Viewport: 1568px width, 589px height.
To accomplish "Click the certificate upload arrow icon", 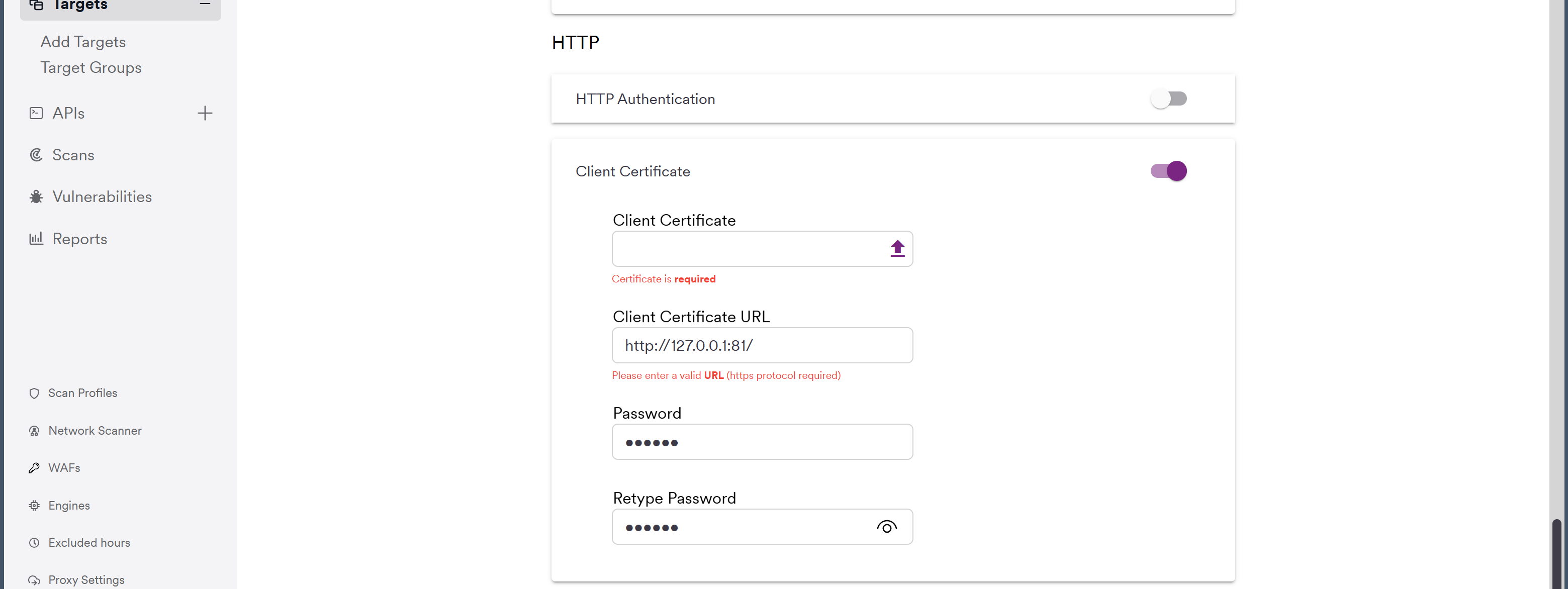I will tap(897, 248).
